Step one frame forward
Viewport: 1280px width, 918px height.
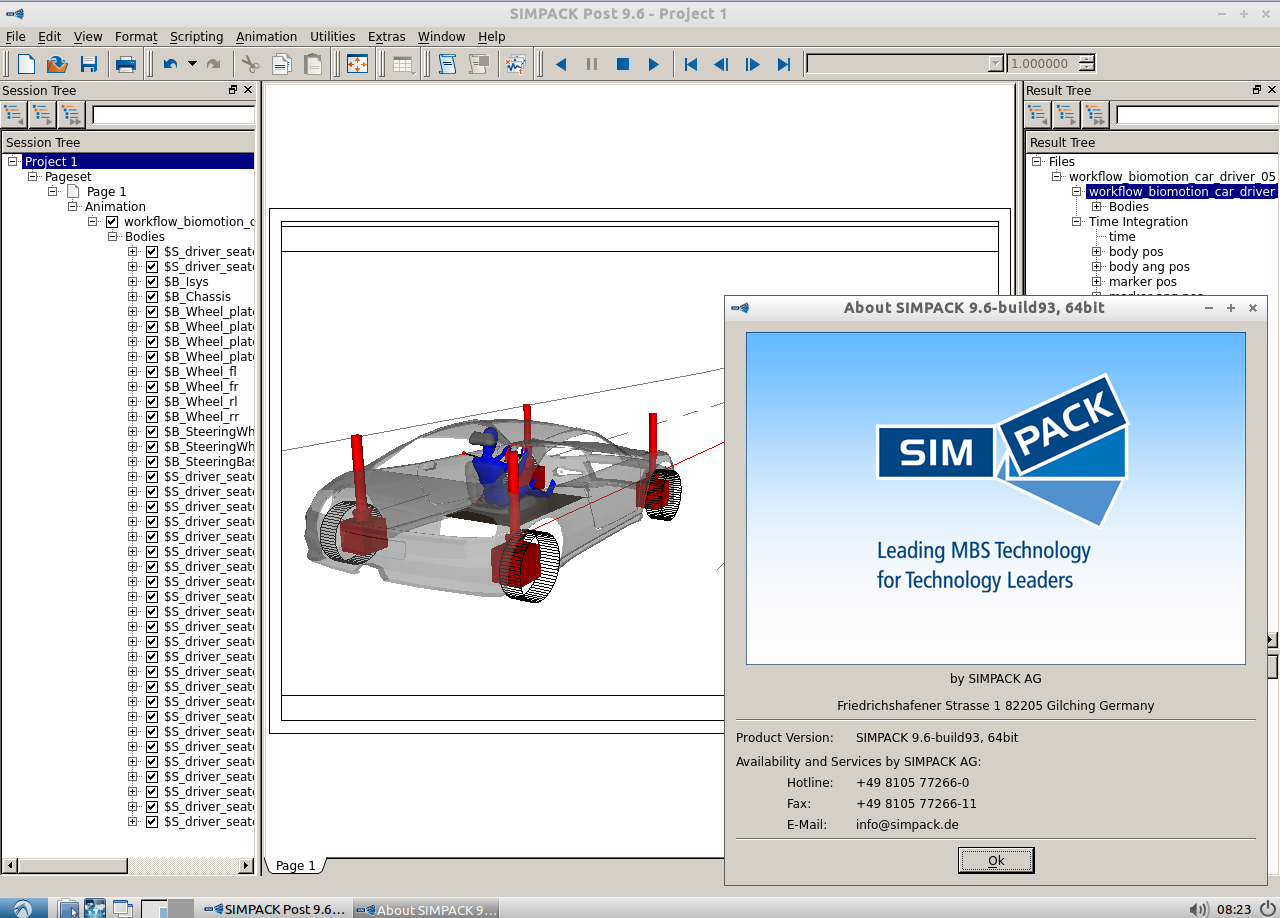click(x=753, y=64)
